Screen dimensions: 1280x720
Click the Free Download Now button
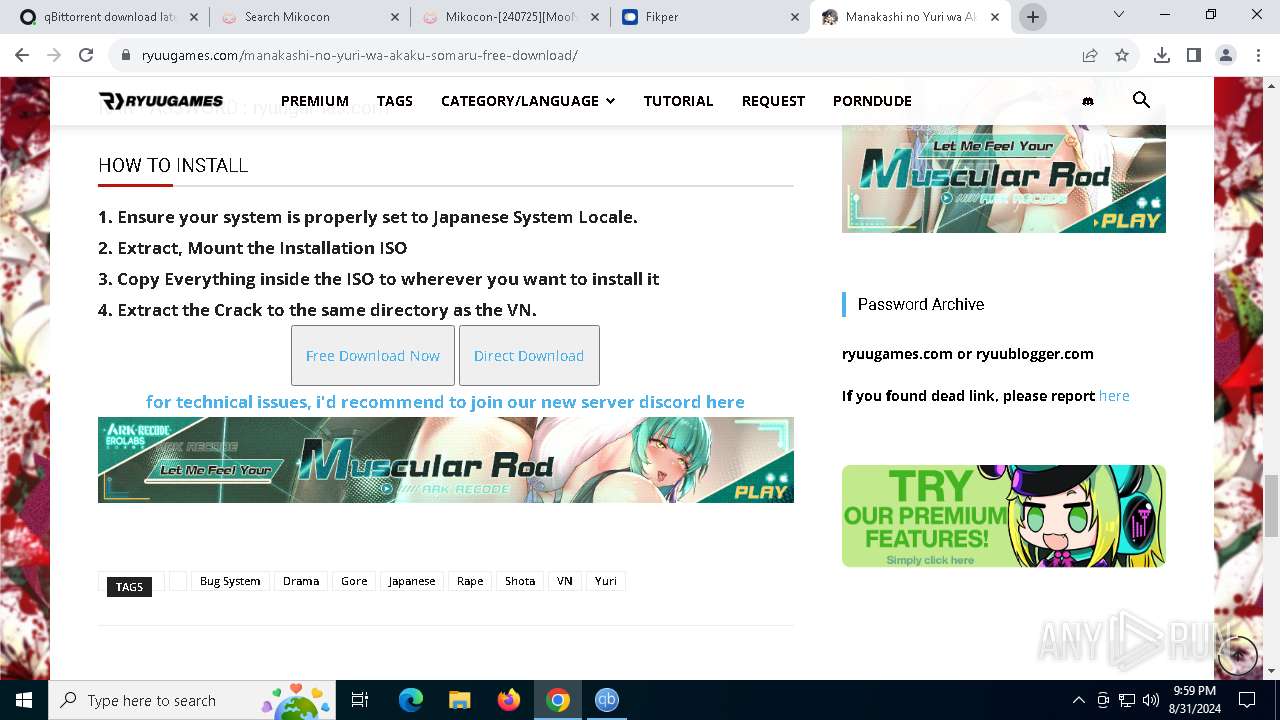click(373, 355)
